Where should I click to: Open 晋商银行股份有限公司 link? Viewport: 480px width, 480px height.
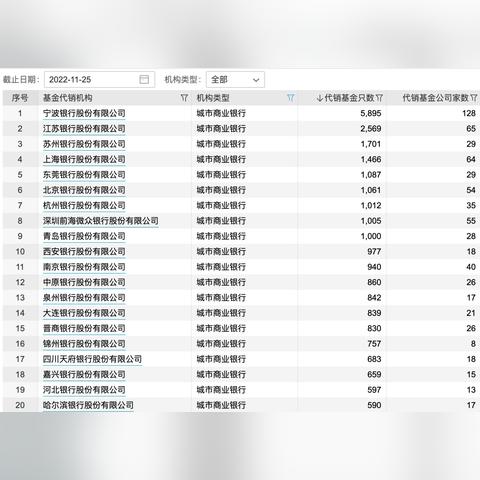point(84,328)
